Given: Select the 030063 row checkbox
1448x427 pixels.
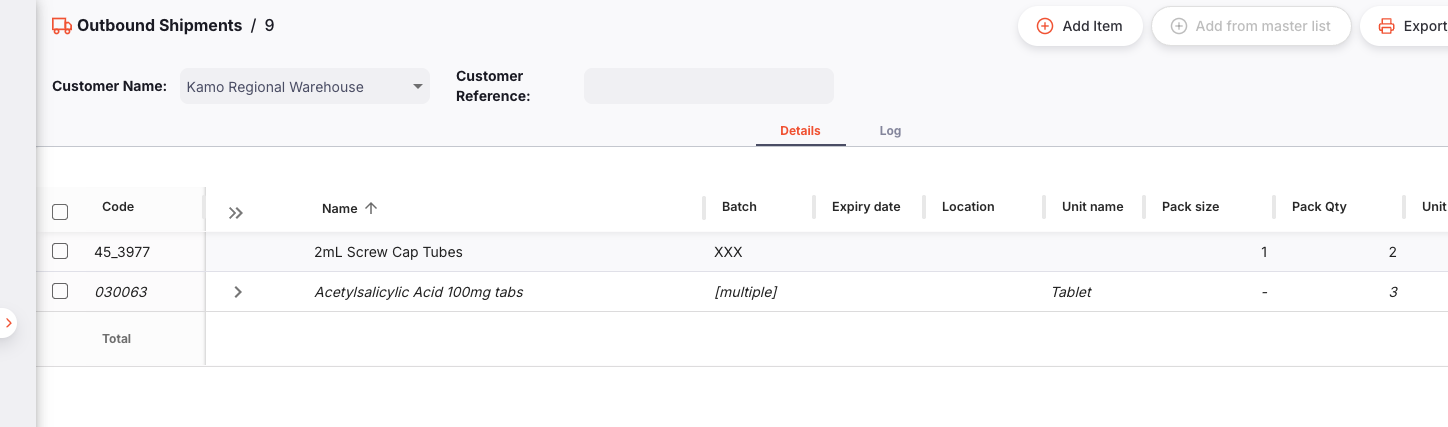Looking at the screenshot, I should (60, 292).
